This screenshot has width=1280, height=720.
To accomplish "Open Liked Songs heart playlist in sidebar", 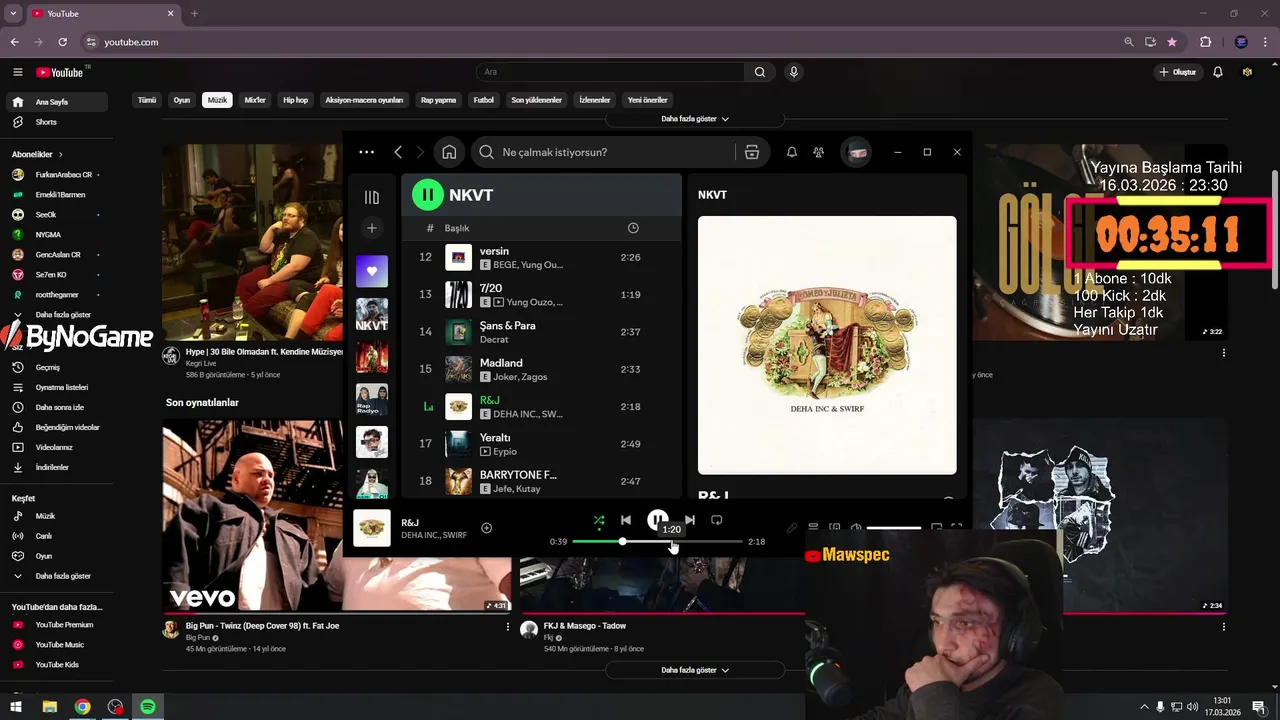I will (x=372, y=271).
